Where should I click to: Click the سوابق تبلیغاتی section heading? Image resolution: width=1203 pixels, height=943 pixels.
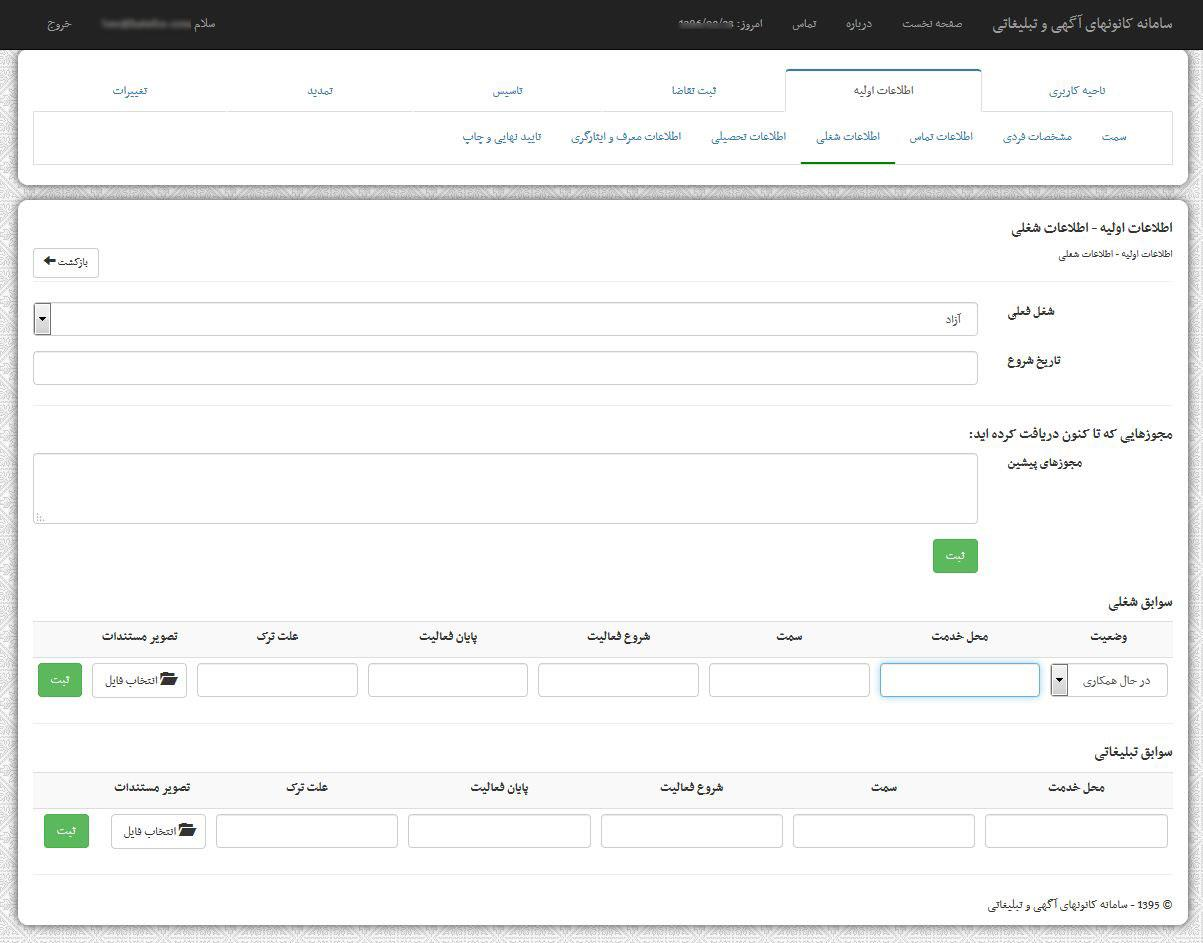click(x=1133, y=752)
